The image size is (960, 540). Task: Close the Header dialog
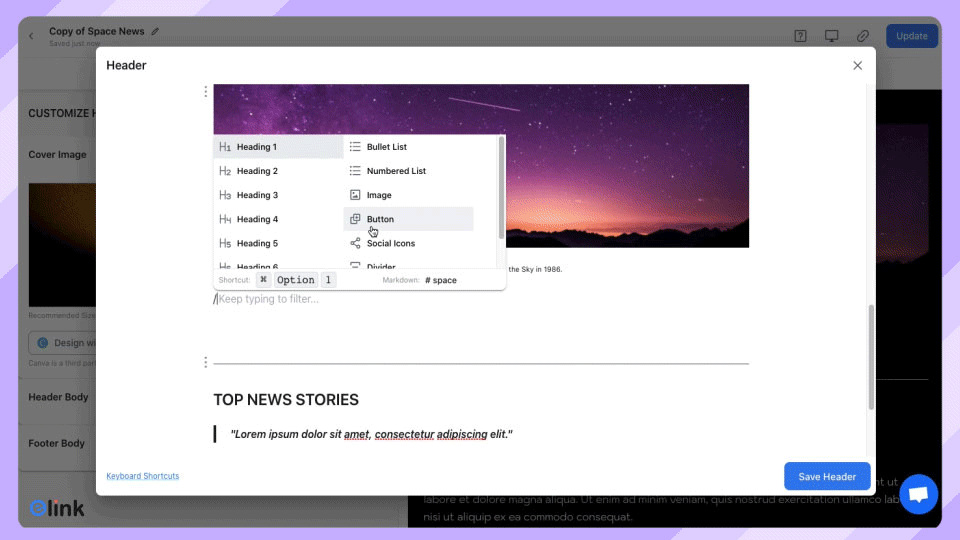click(857, 66)
